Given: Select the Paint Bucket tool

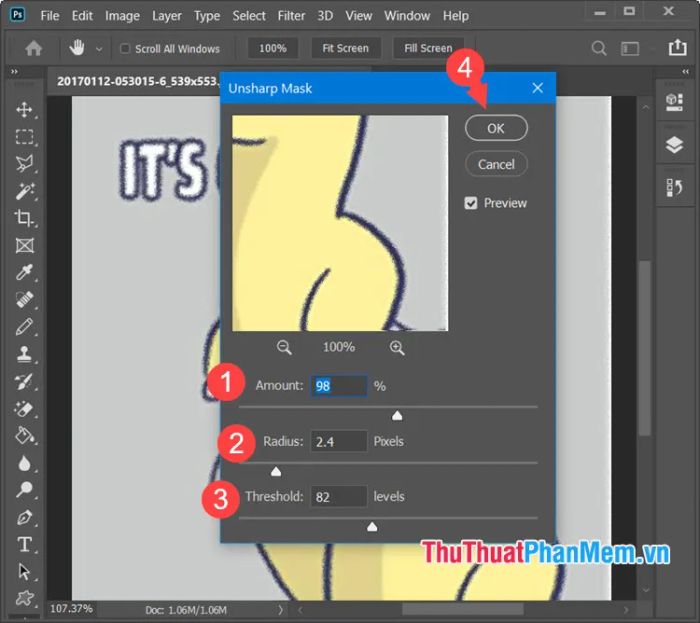Looking at the screenshot, I should click(24, 436).
